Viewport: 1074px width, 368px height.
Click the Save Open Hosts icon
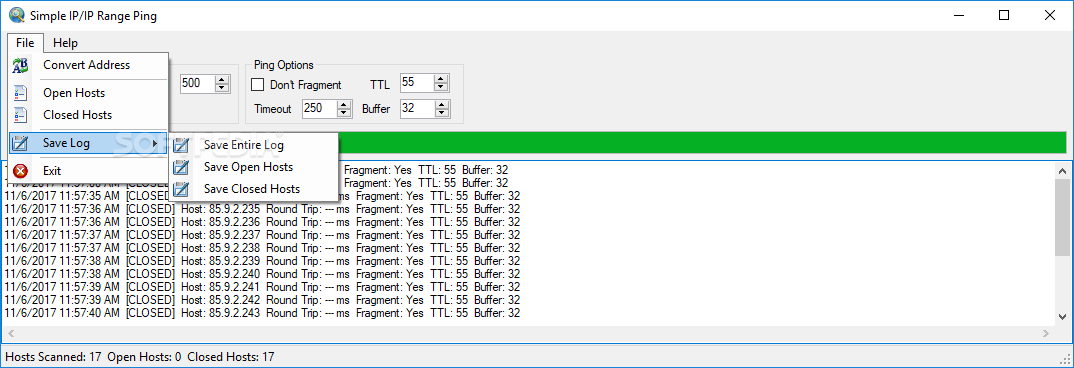click(x=182, y=167)
